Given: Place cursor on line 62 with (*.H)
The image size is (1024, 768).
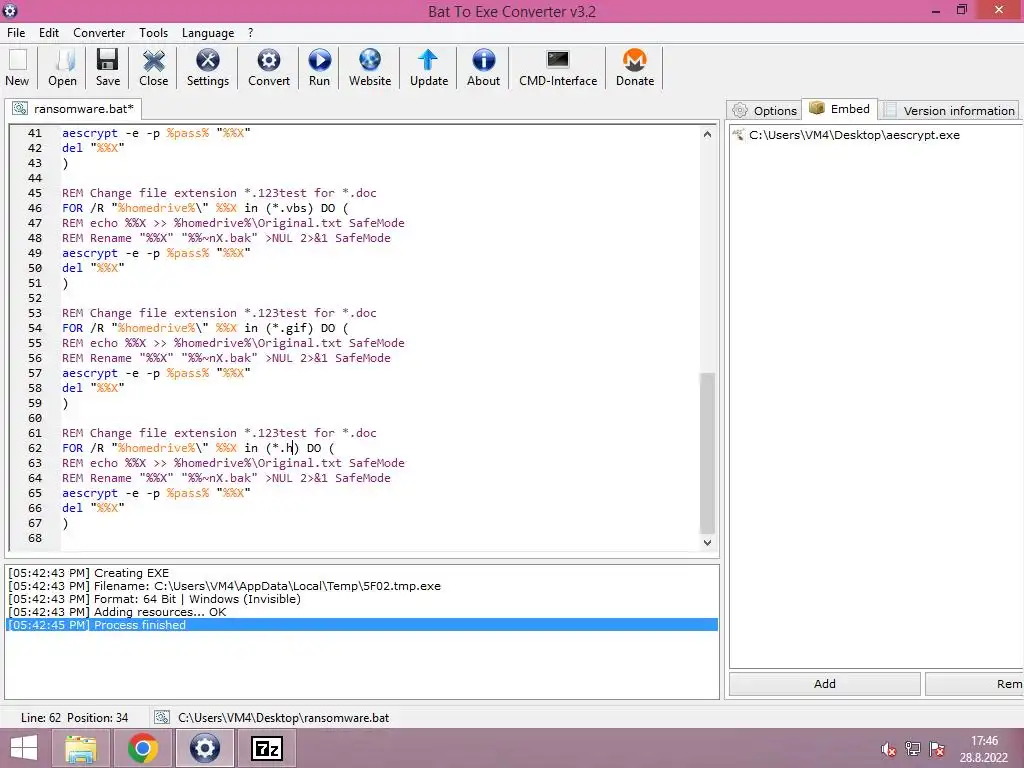Looking at the screenshot, I should pyautogui.click(x=198, y=448).
